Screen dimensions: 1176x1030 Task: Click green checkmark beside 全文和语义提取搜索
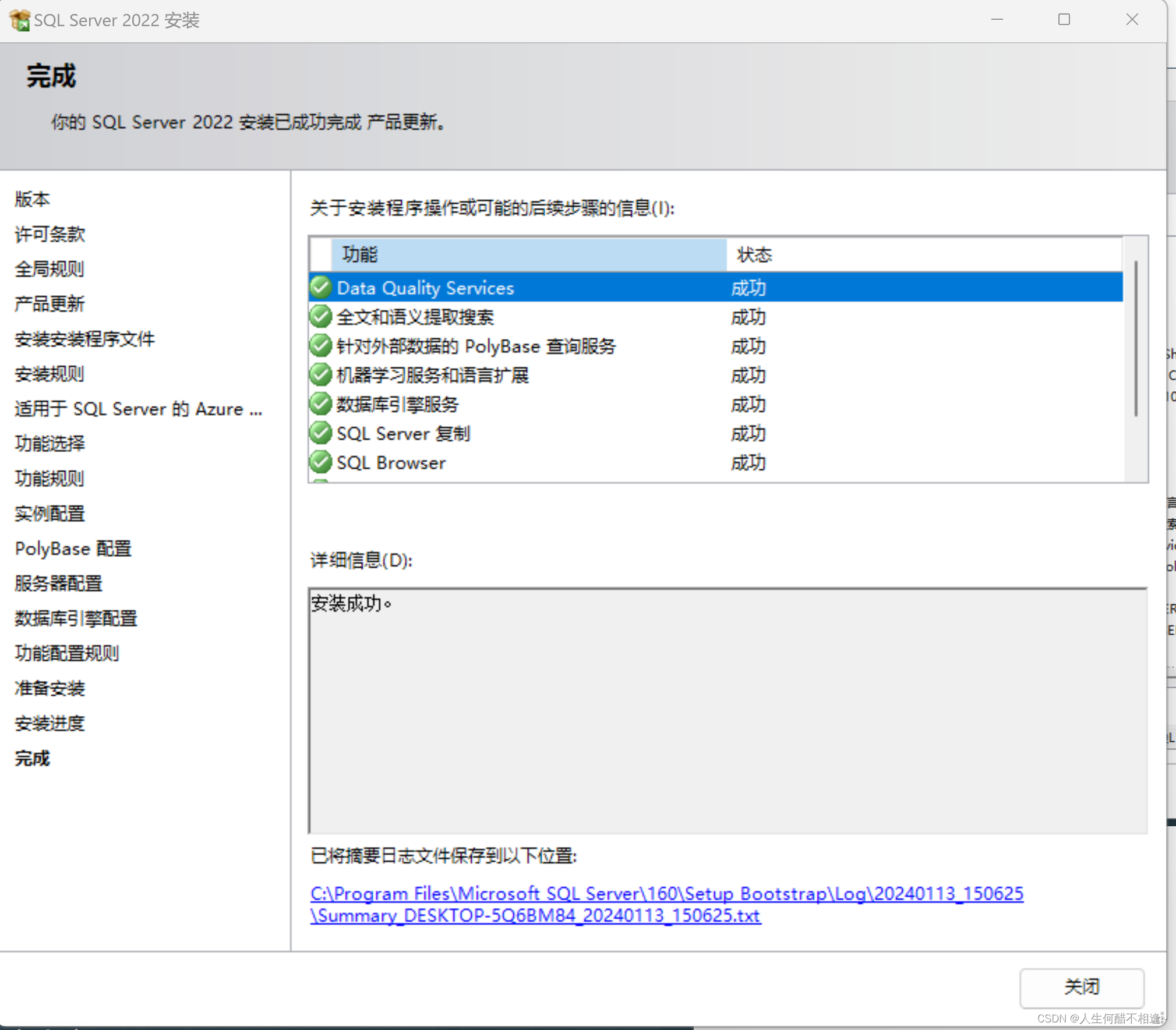click(x=320, y=316)
